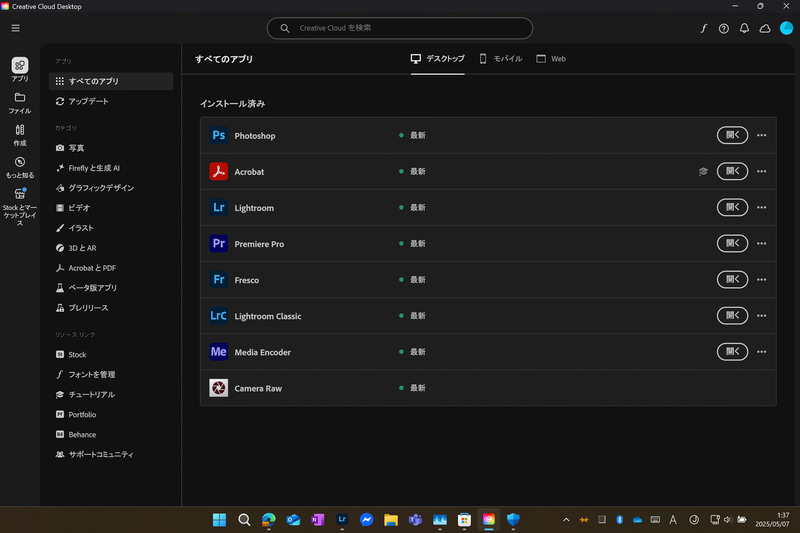Image resolution: width=800 pixels, height=533 pixels.
Task: Click the Fresco app icon
Action: [218, 280]
